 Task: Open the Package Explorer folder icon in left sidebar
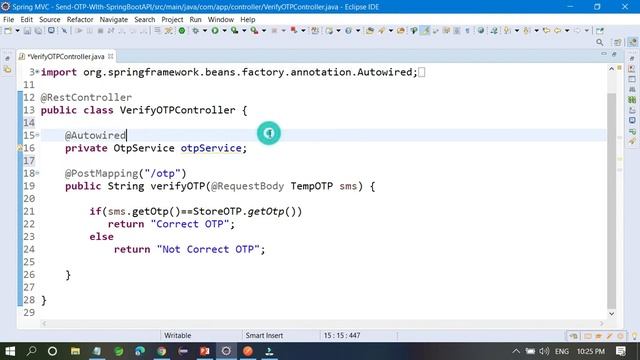[7, 70]
